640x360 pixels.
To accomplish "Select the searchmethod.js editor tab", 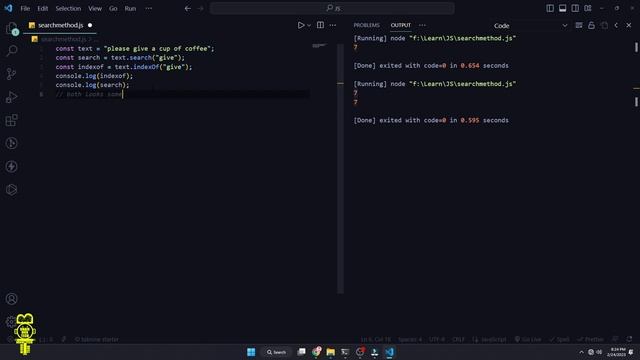I will (60, 25).
